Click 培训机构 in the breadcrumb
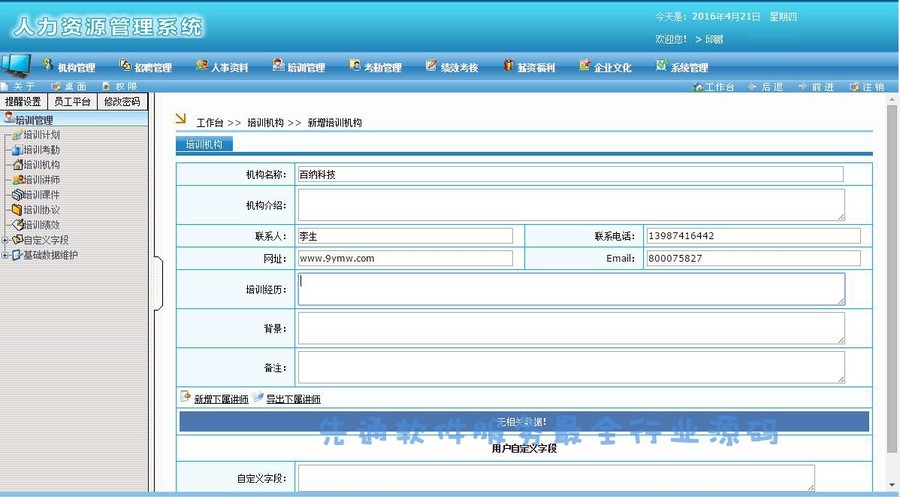The height and width of the screenshot is (497, 900). click(265, 123)
